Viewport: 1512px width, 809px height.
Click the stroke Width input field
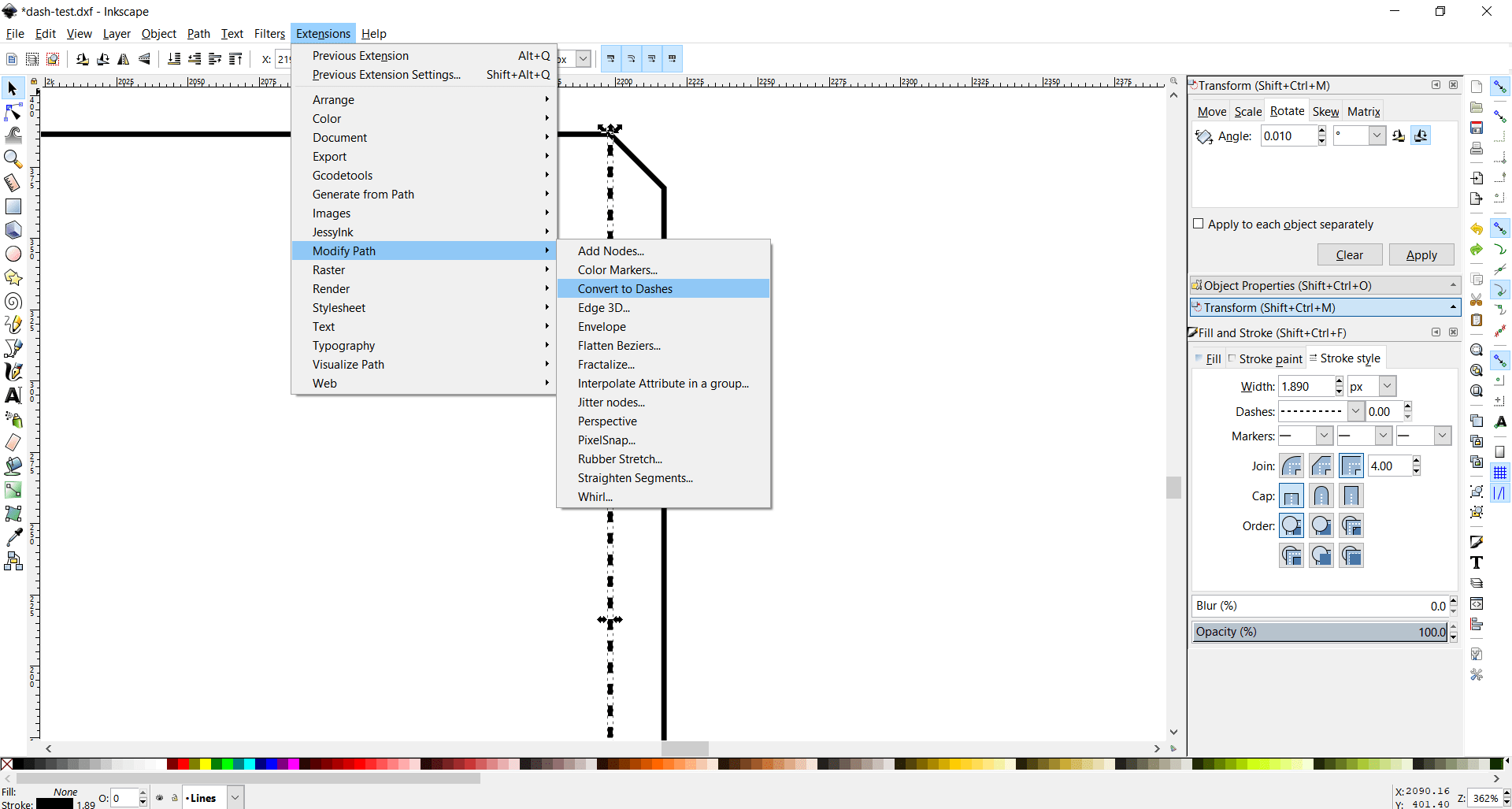[1306, 386]
